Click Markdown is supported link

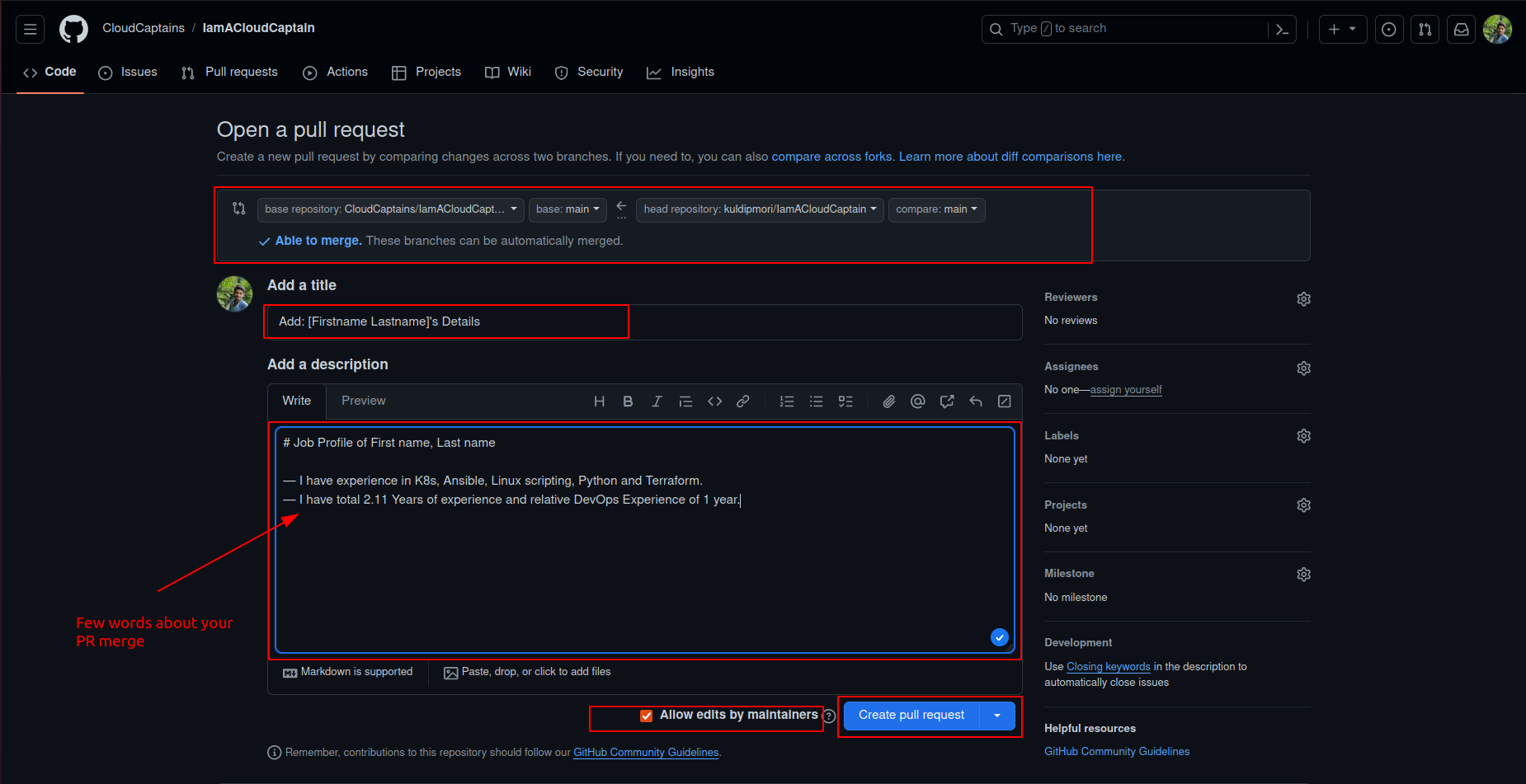coord(347,673)
